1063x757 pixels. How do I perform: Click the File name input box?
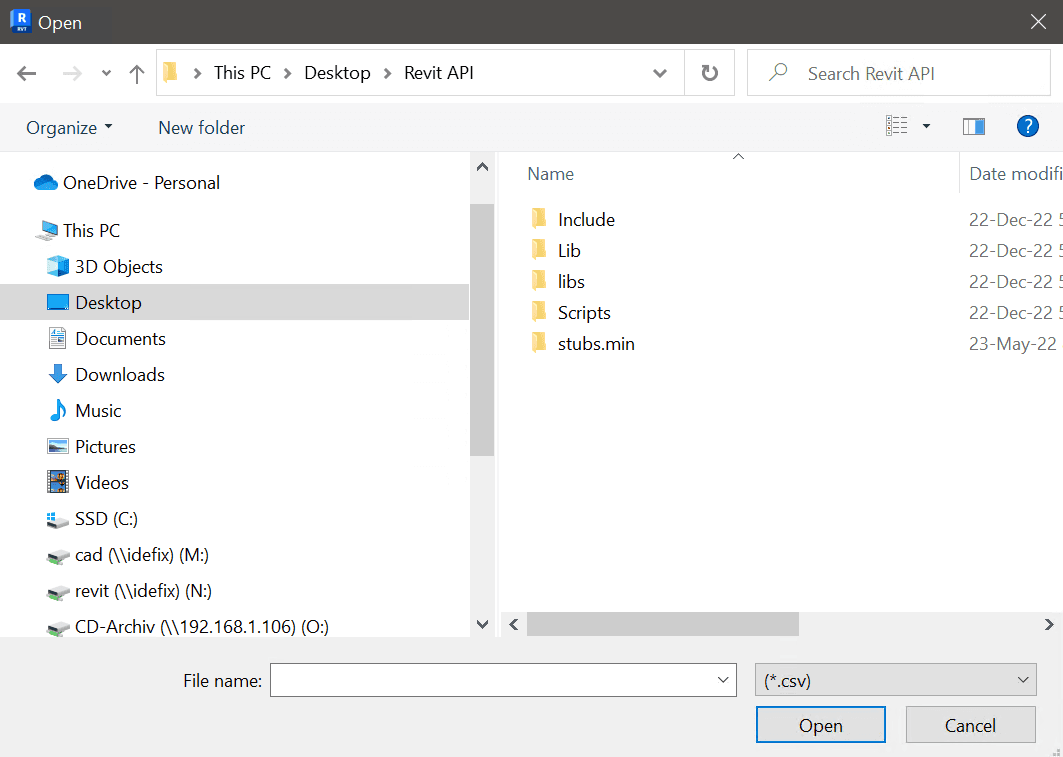503,680
